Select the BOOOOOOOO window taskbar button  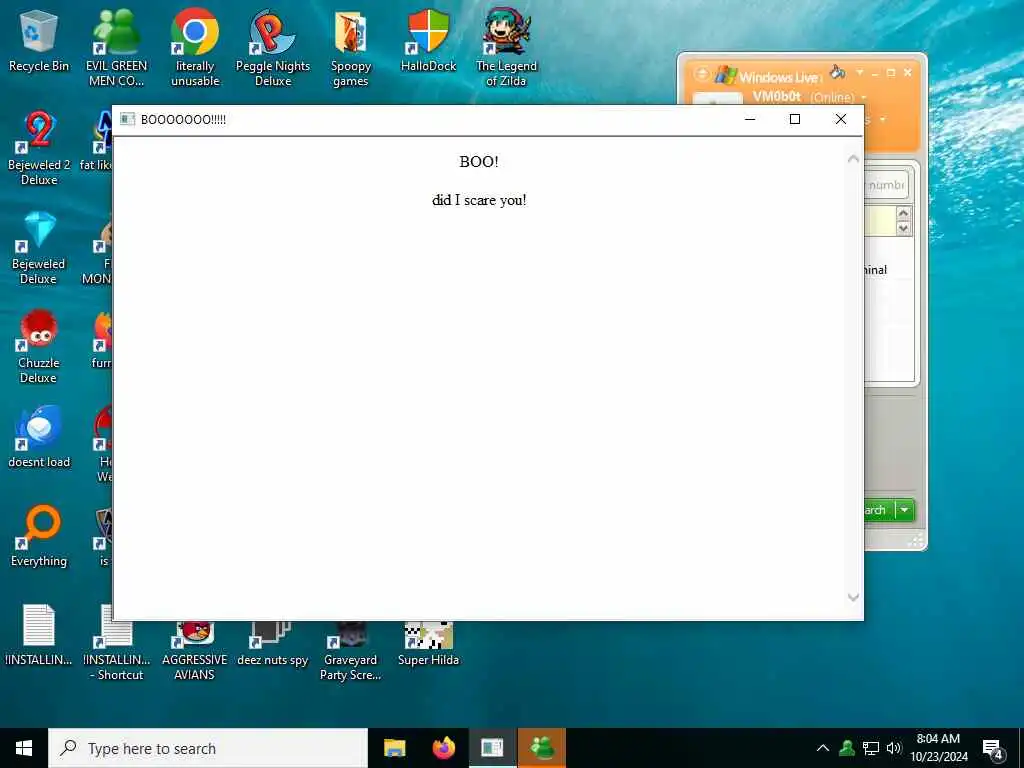pyautogui.click(x=492, y=748)
